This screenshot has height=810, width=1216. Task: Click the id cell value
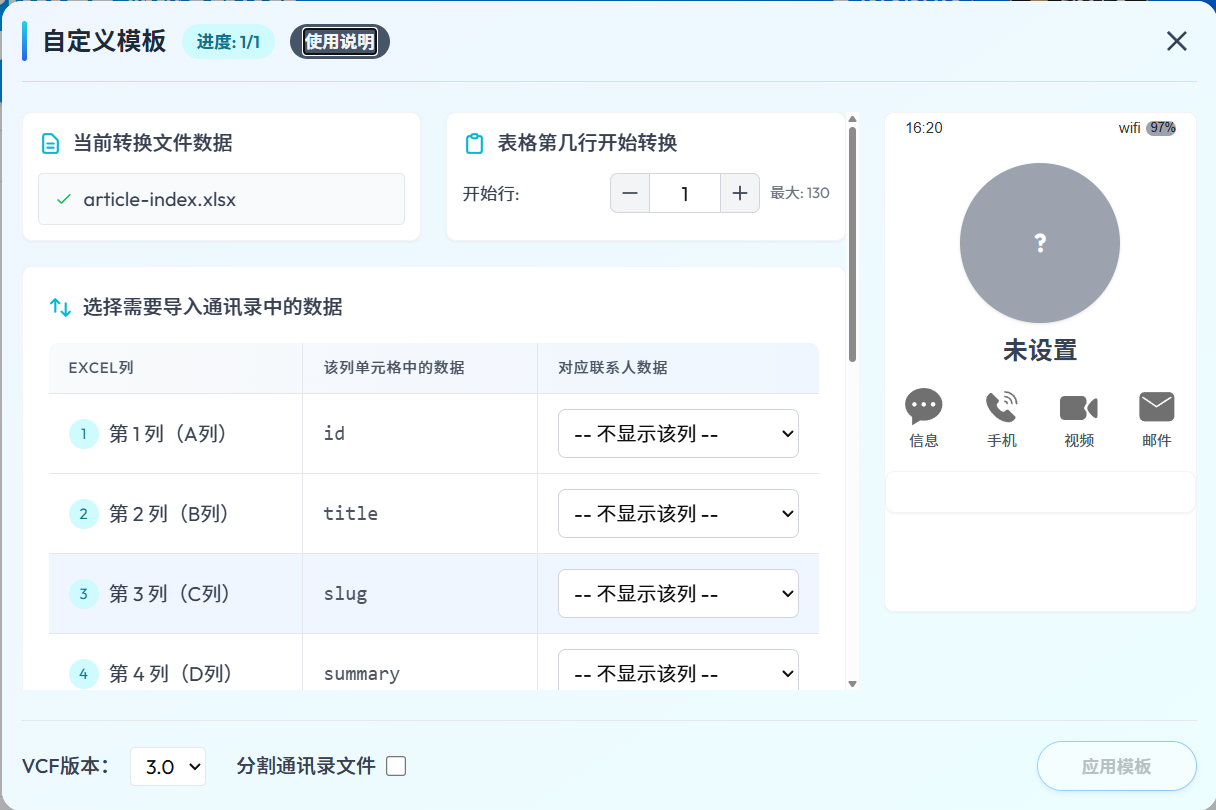click(x=335, y=434)
